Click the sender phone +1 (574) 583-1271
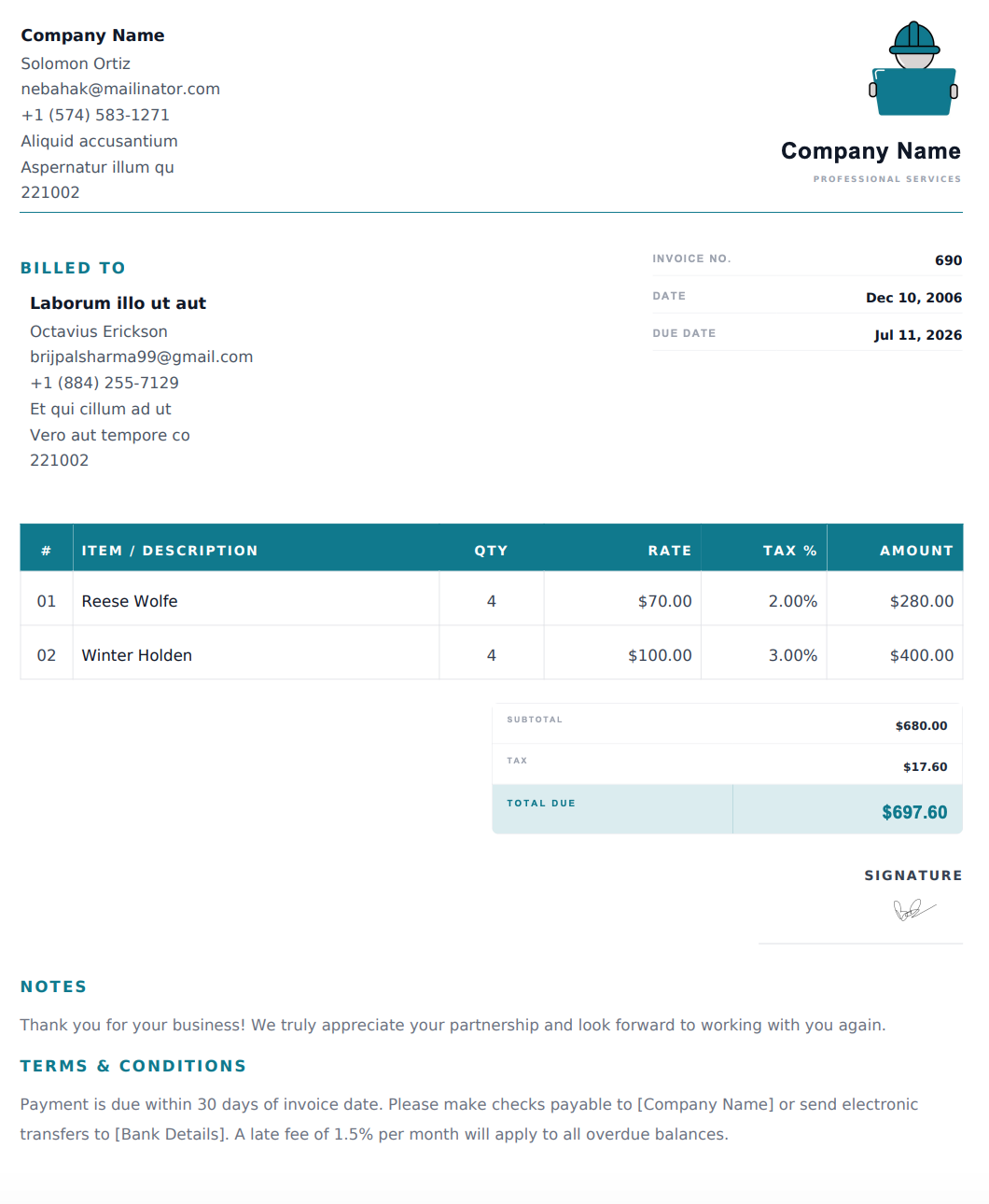Screen dimensions: 989x1204 [95, 115]
